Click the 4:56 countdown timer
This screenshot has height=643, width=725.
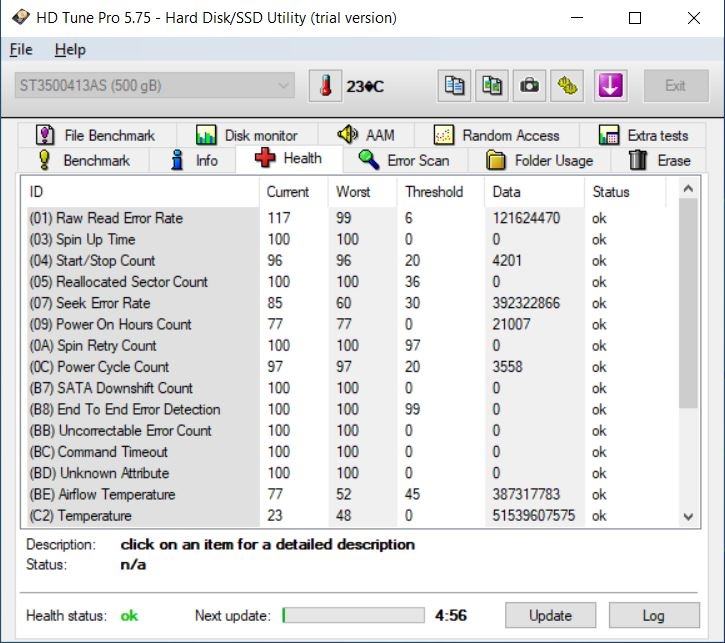point(451,615)
